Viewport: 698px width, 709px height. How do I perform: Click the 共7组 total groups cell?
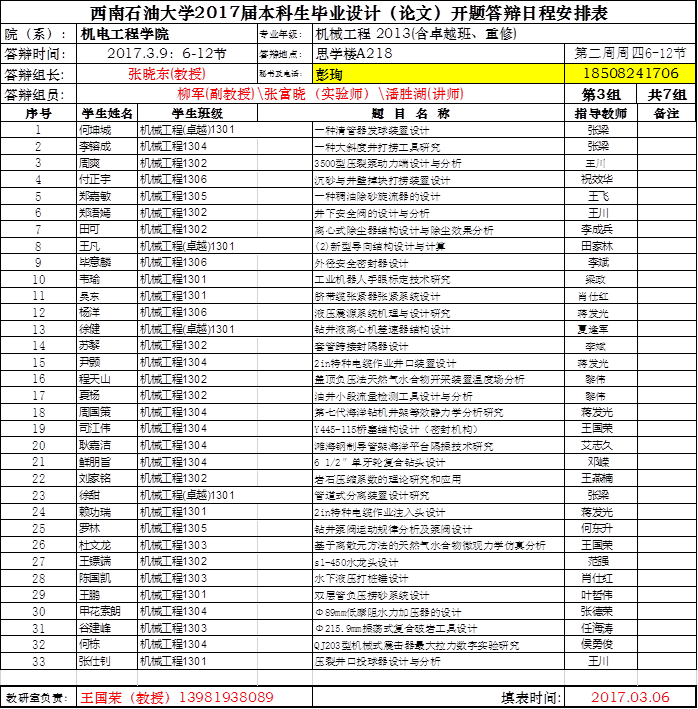[668, 94]
